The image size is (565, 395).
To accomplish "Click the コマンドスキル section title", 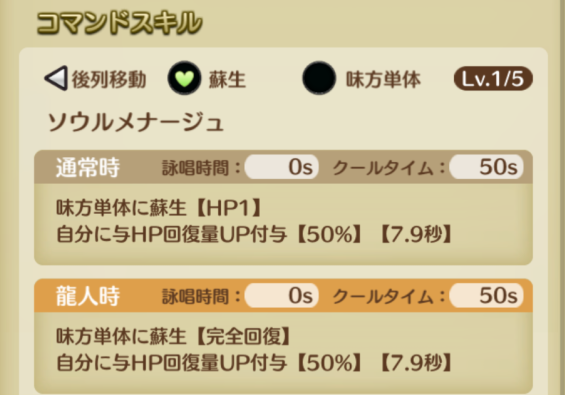I will [119, 23].
